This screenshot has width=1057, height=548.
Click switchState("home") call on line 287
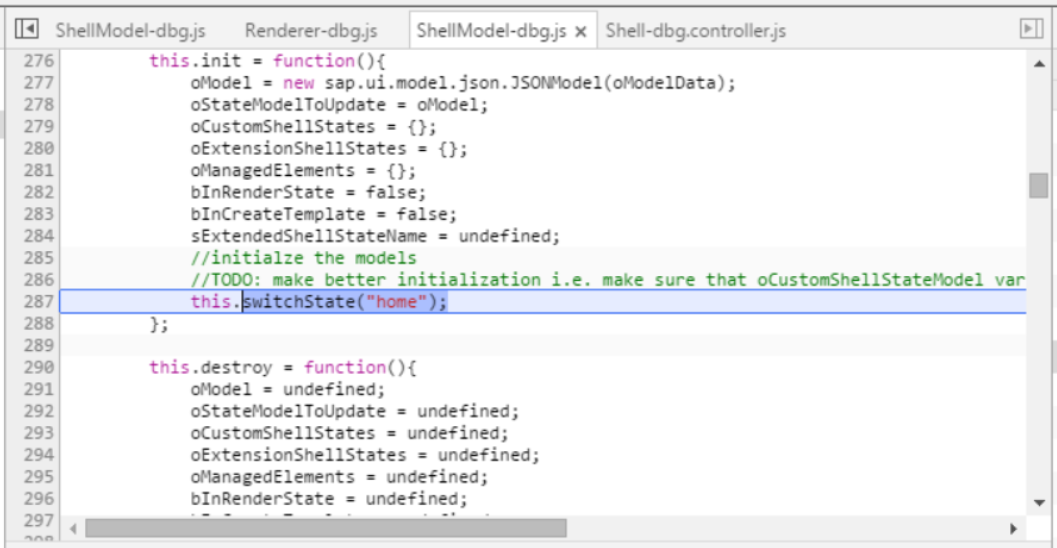pos(344,301)
